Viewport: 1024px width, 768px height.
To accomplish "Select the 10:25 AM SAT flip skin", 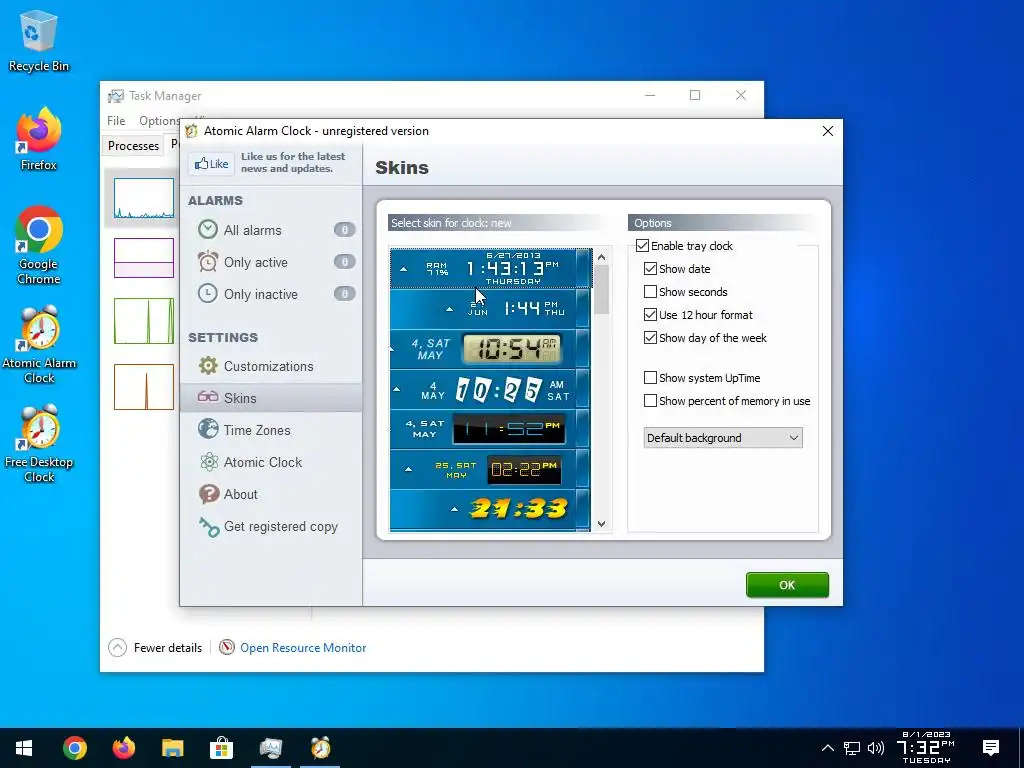I will click(490, 389).
